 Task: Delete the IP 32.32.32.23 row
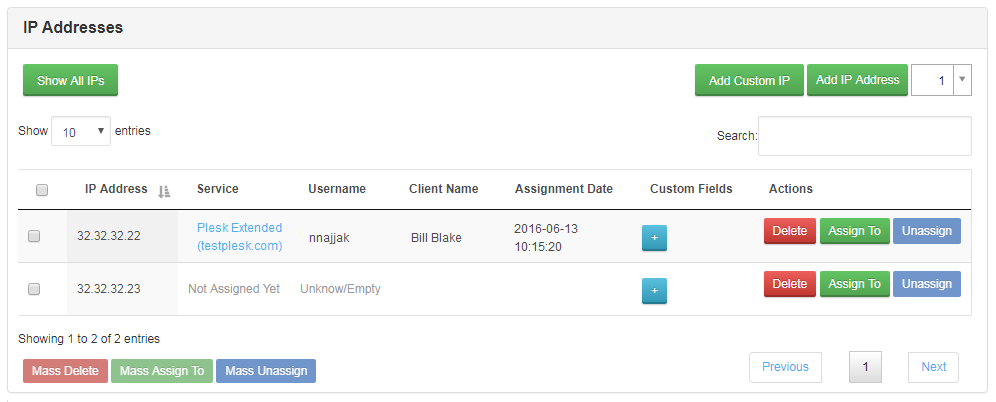pyautogui.click(x=790, y=283)
